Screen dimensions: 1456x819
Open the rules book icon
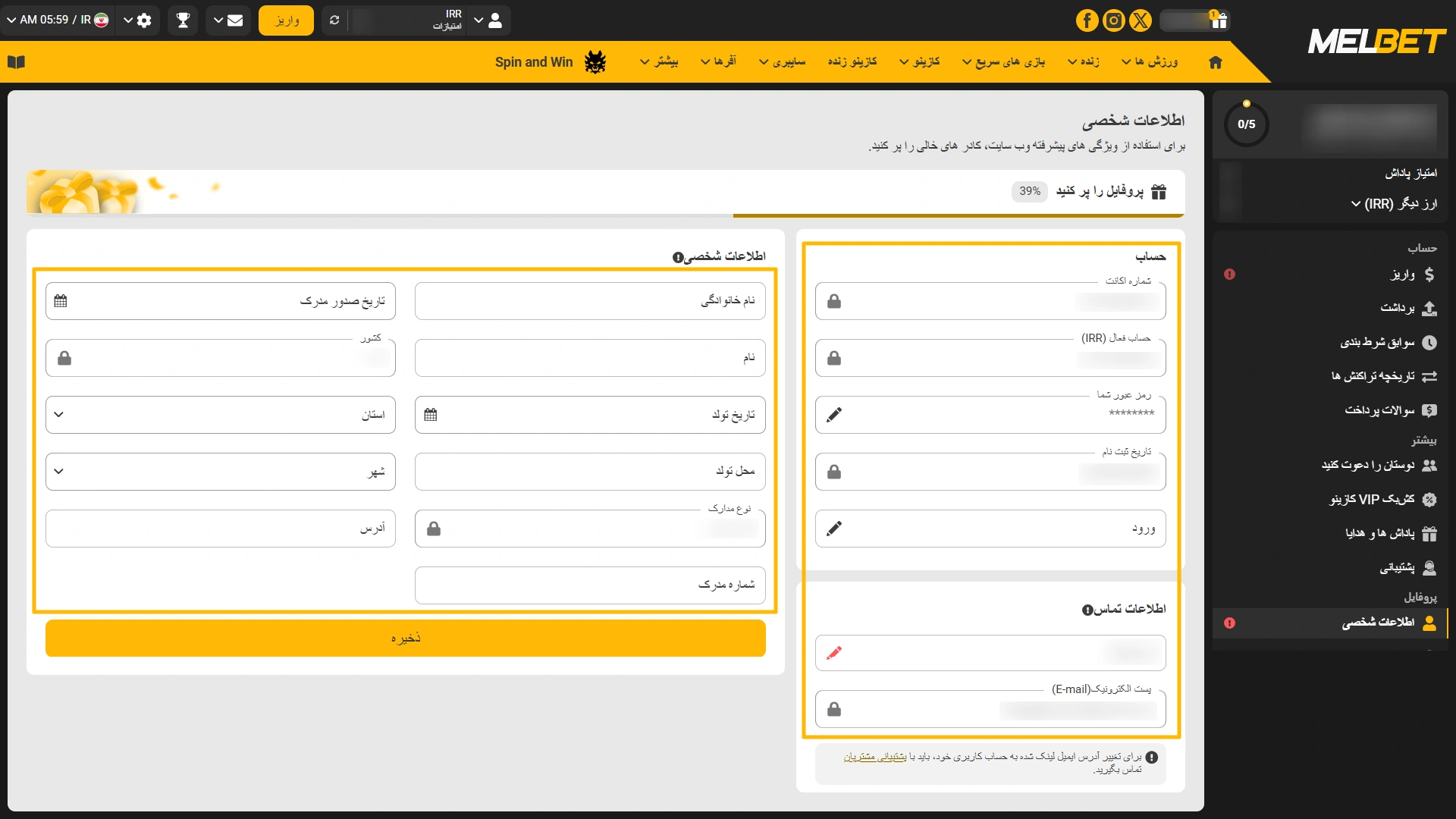tap(16, 62)
